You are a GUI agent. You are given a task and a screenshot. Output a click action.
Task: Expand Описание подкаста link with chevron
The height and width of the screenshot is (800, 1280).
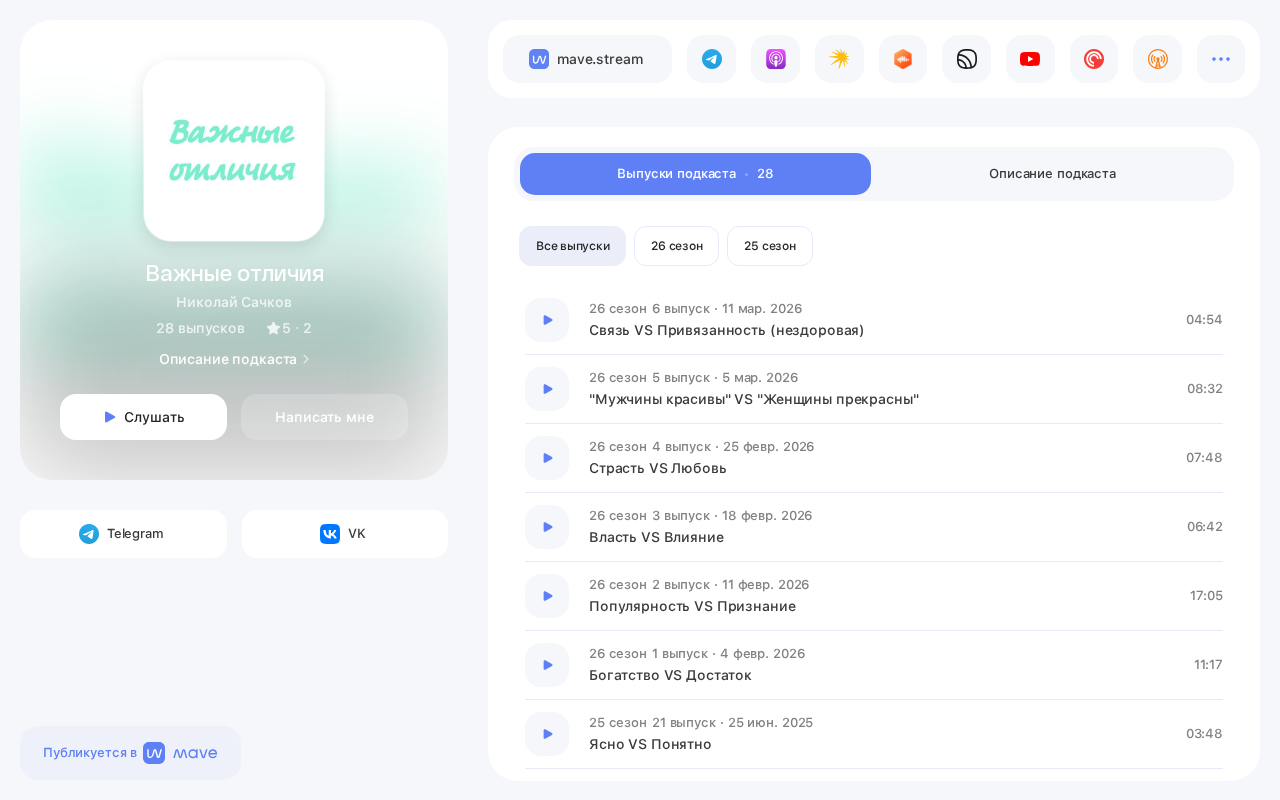click(234, 359)
